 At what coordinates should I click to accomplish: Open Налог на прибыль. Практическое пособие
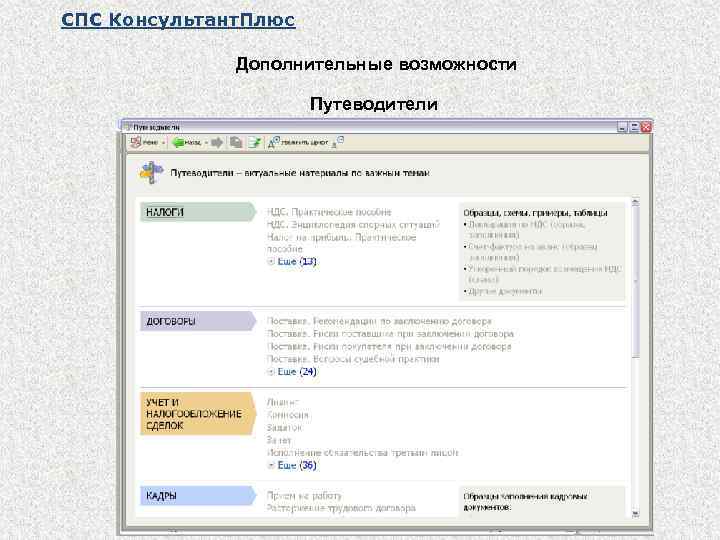pyautogui.click(x=341, y=243)
